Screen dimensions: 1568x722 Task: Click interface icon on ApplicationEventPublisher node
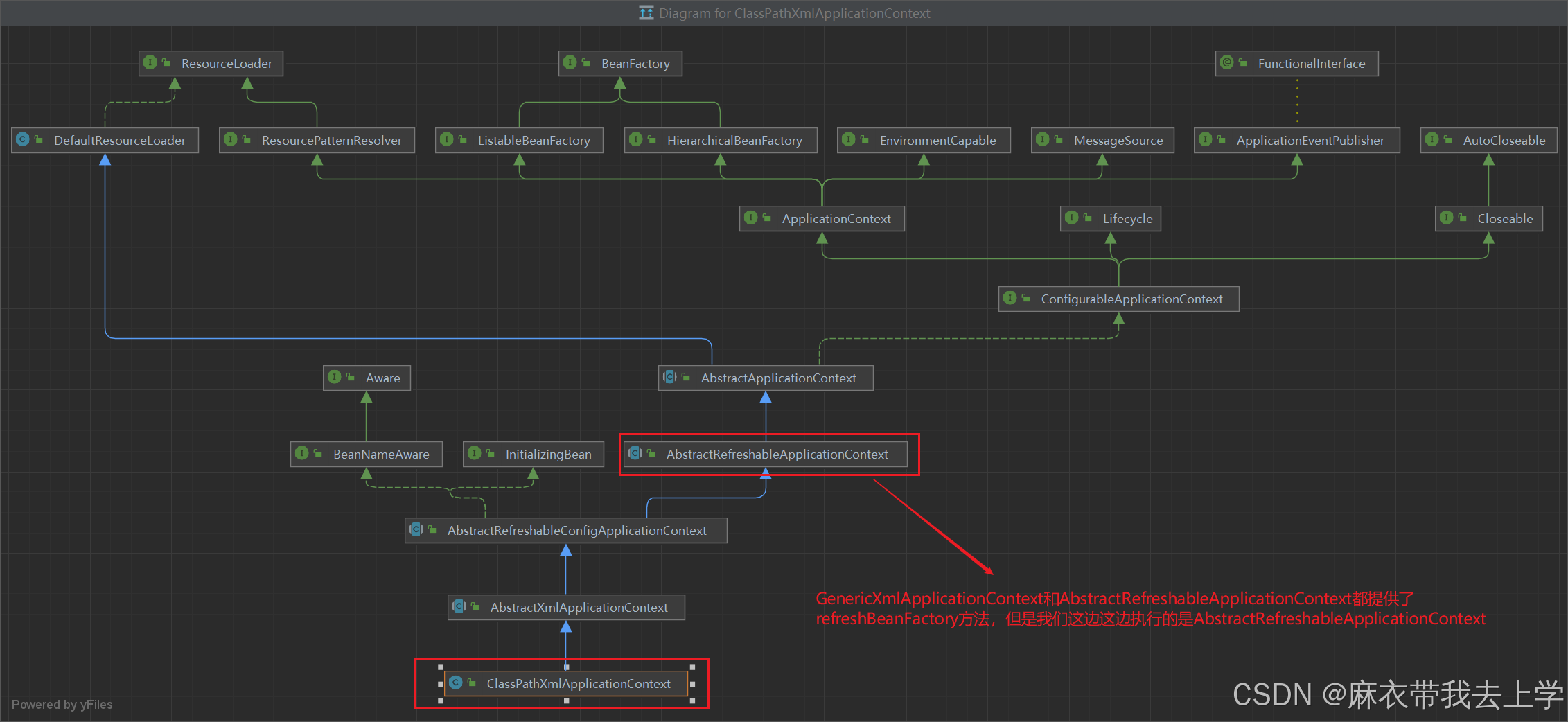1206,139
